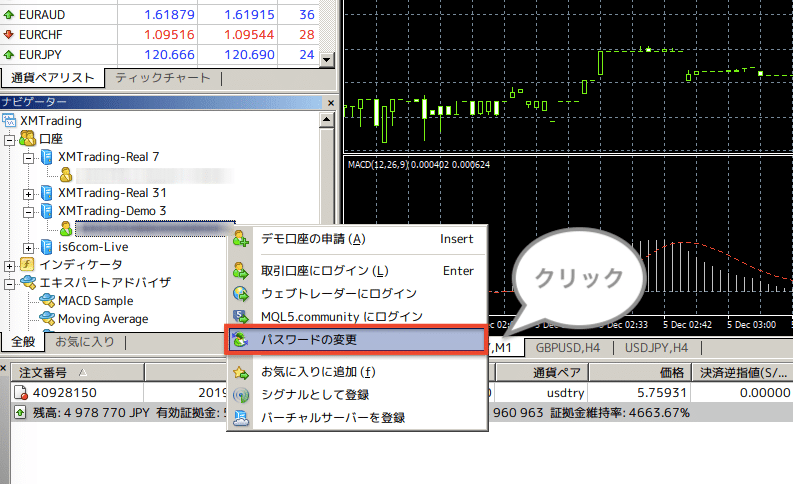Click the EURCHF down-arrow icon
This screenshot has width=793, height=484.
(8, 34)
